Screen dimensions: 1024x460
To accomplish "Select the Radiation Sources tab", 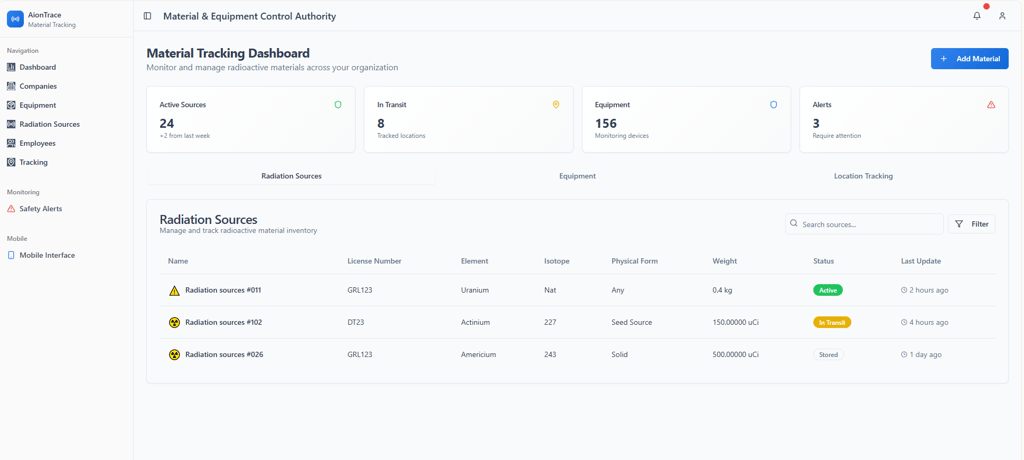I will click(291, 176).
